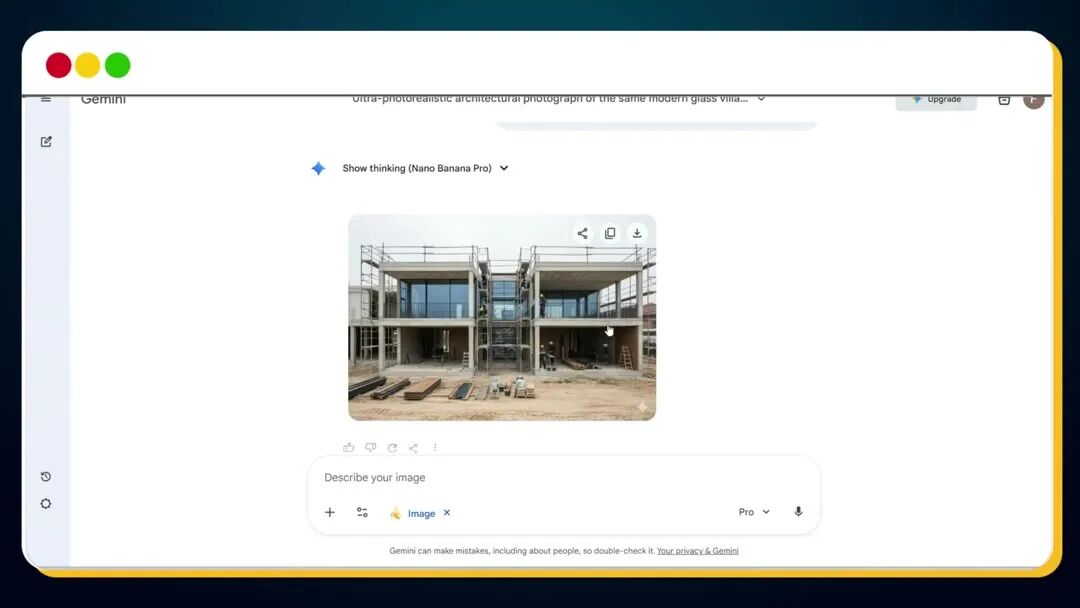Add attachment with the plus icon

point(330,512)
